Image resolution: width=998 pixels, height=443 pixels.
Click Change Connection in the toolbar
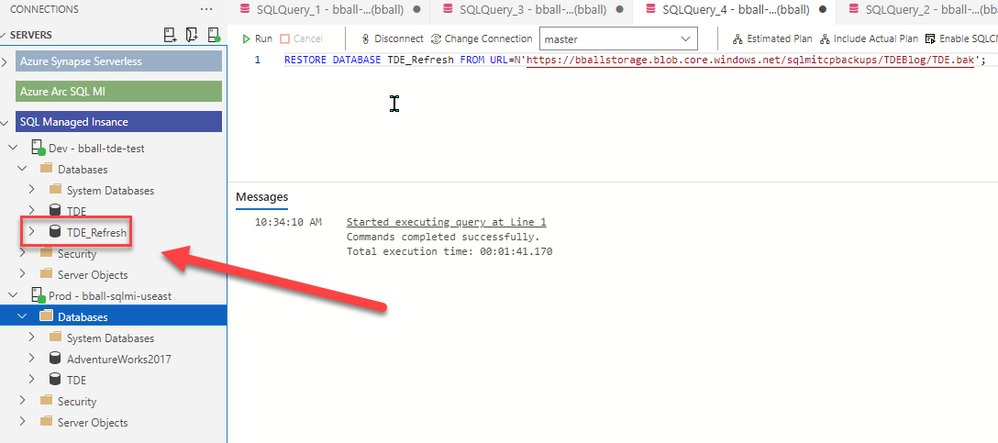tap(481, 39)
